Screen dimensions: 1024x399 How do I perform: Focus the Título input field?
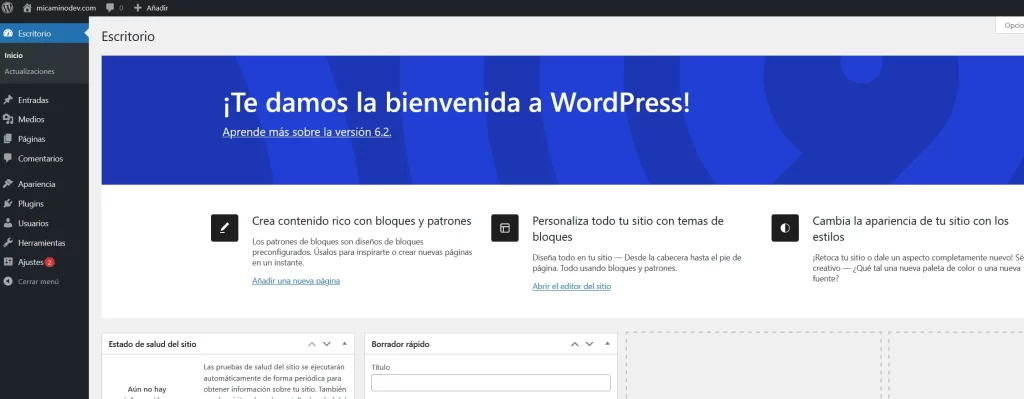[x=490, y=383]
